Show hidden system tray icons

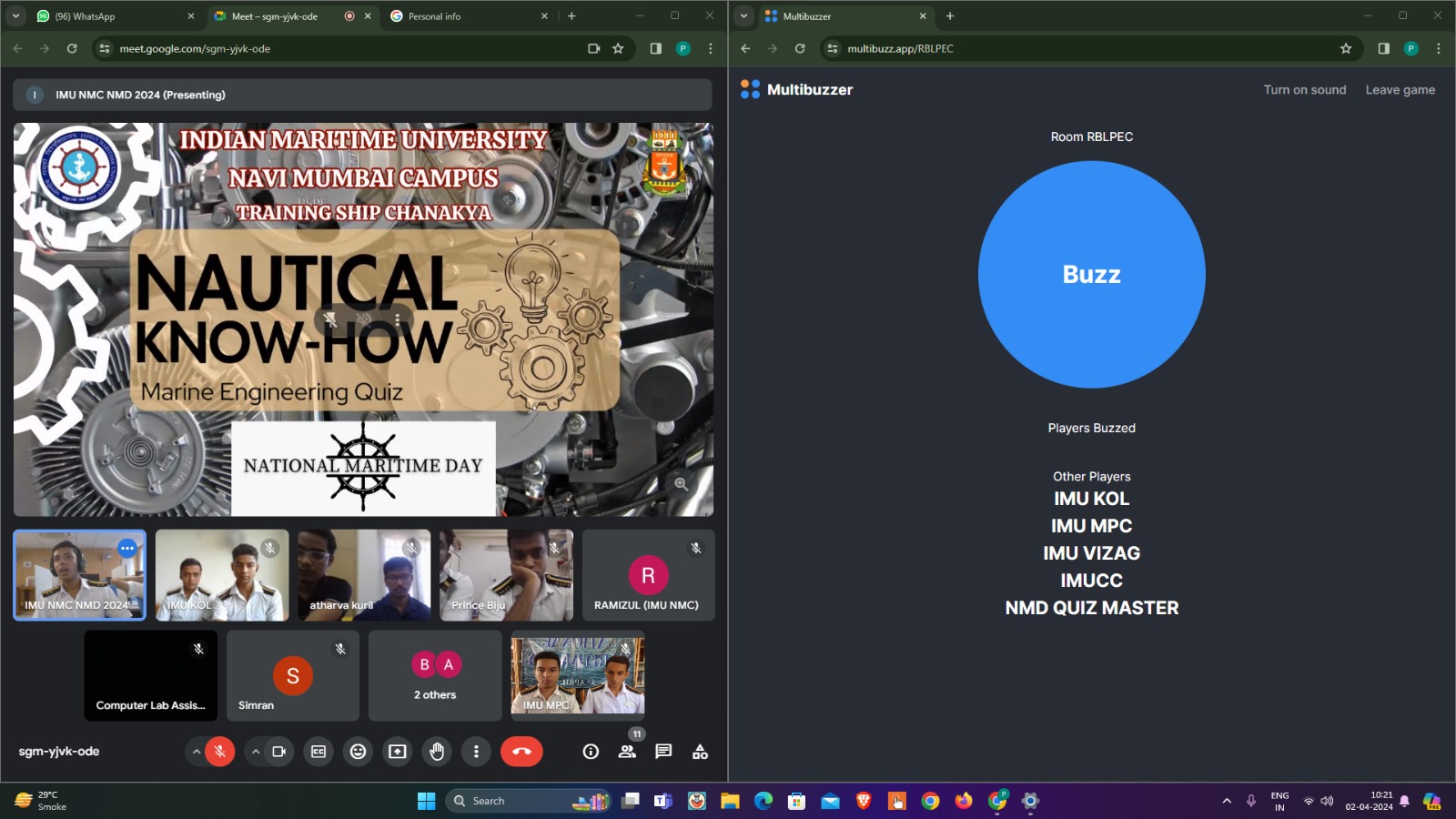click(x=1227, y=801)
